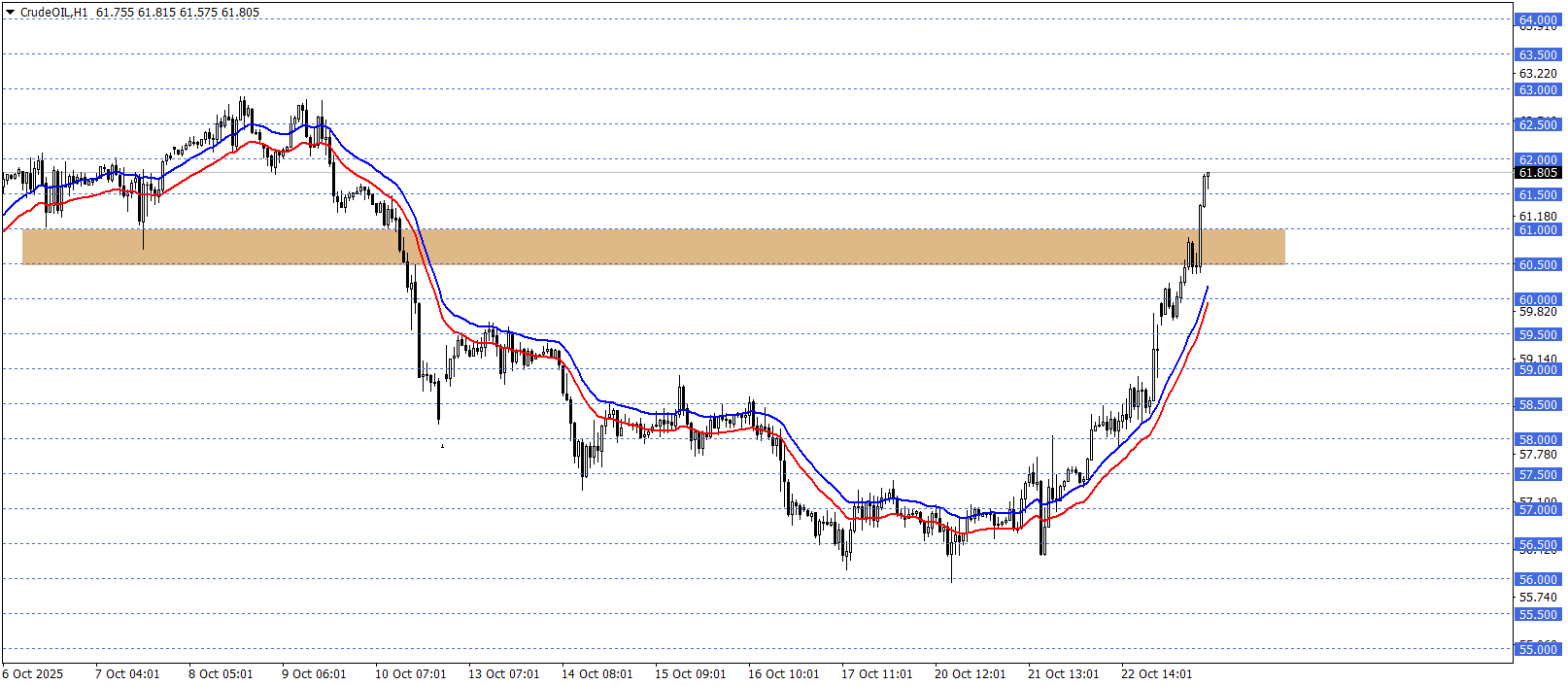Click the triangle arrow before CrudeOIL,H1

point(10,13)
